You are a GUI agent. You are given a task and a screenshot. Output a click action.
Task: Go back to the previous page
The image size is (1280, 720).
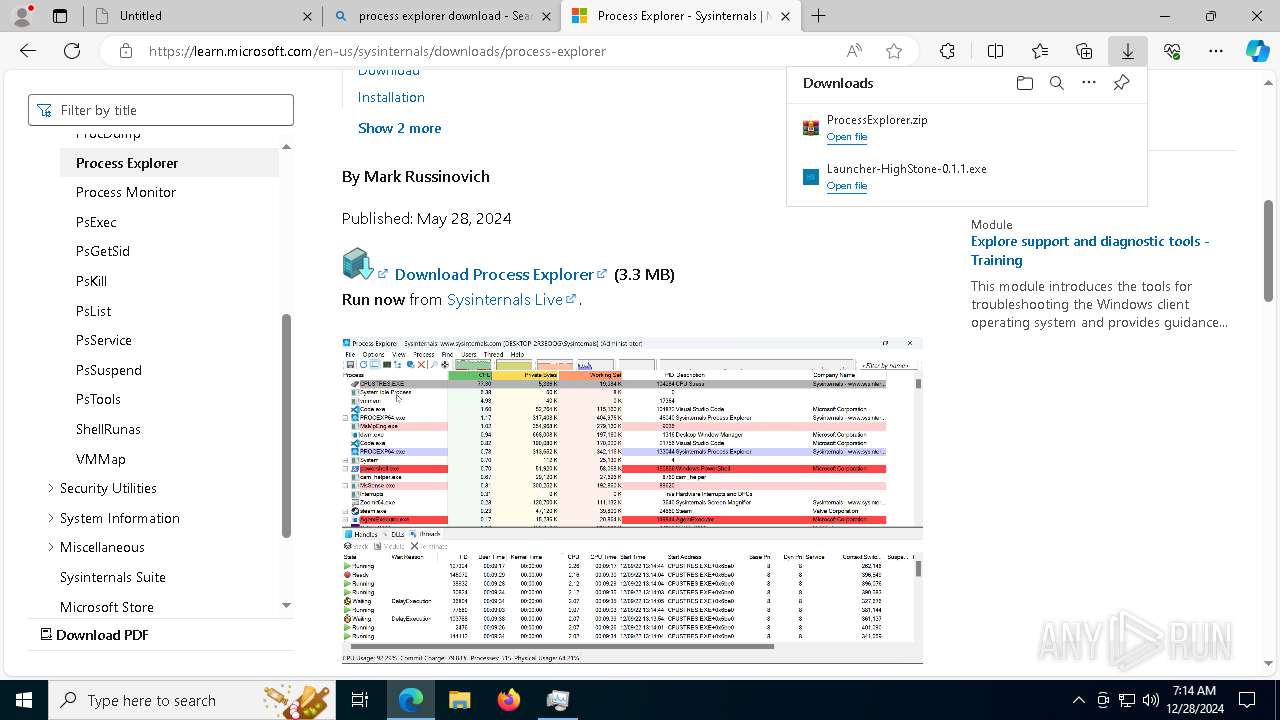pyautogui.click(x=28, y=51)
